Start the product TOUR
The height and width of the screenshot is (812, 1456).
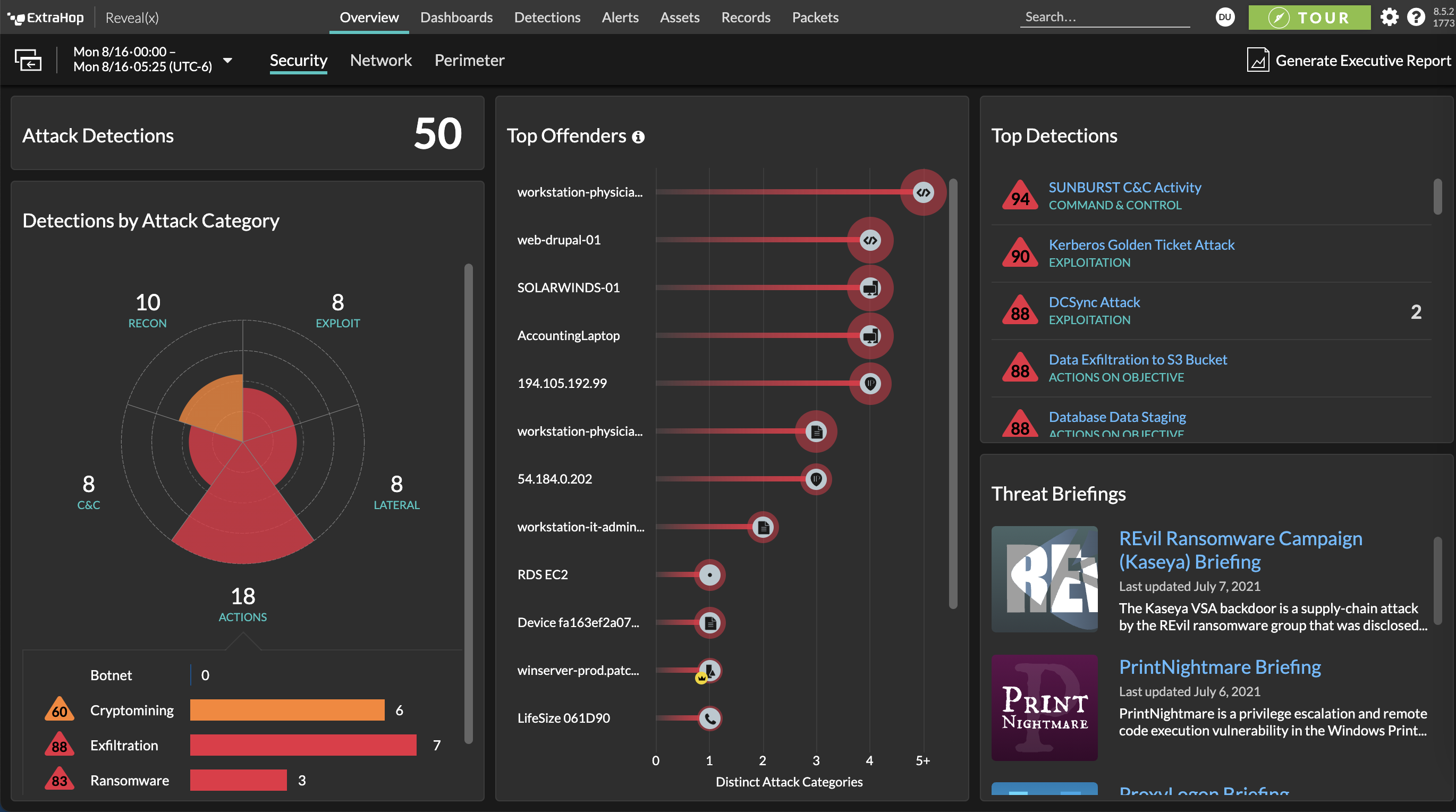coord(1309,18)
